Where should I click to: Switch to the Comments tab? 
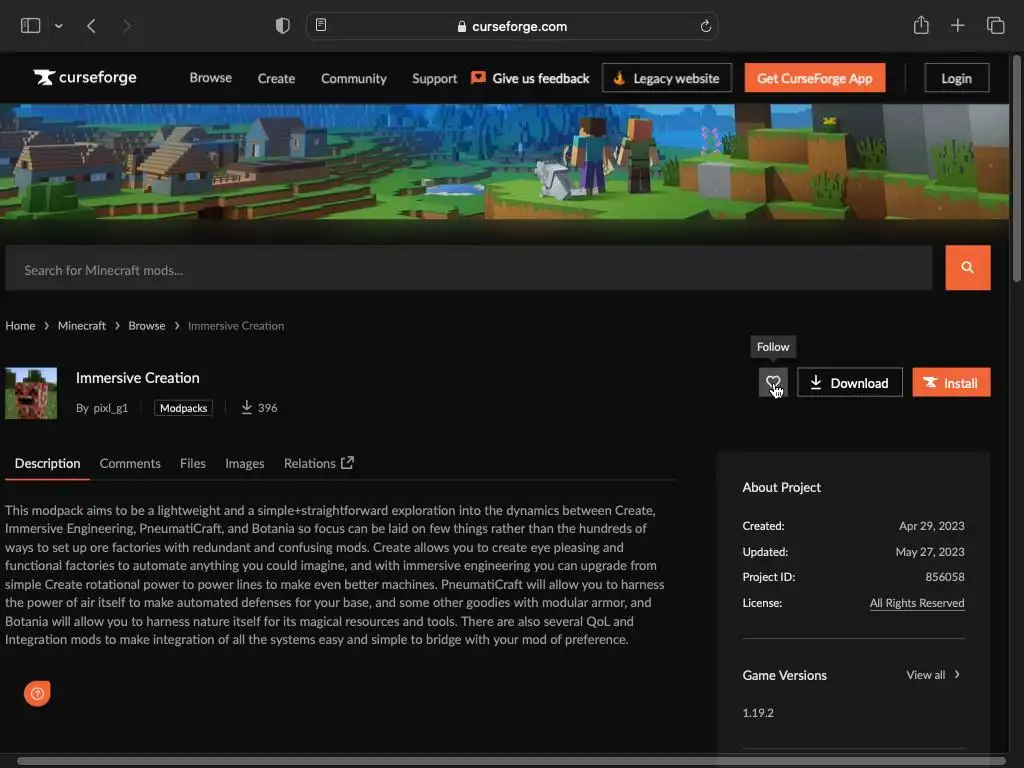pos(130,464)
